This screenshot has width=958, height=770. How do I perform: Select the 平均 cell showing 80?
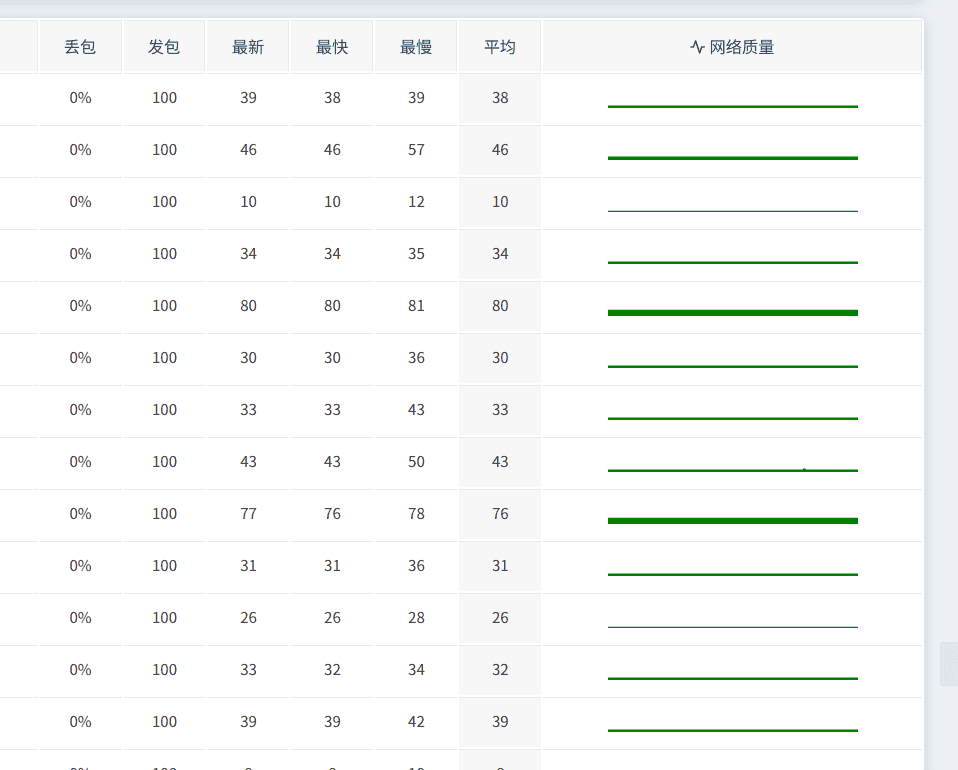pyautogui.click(x=500, y=306)
